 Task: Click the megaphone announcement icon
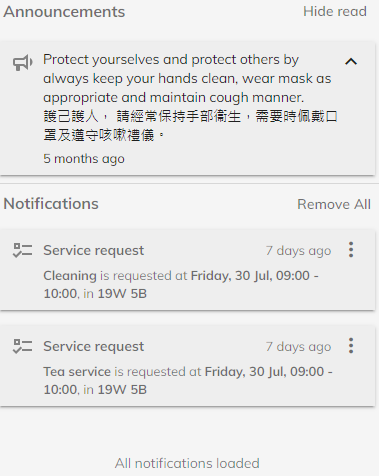coord(23,62)
